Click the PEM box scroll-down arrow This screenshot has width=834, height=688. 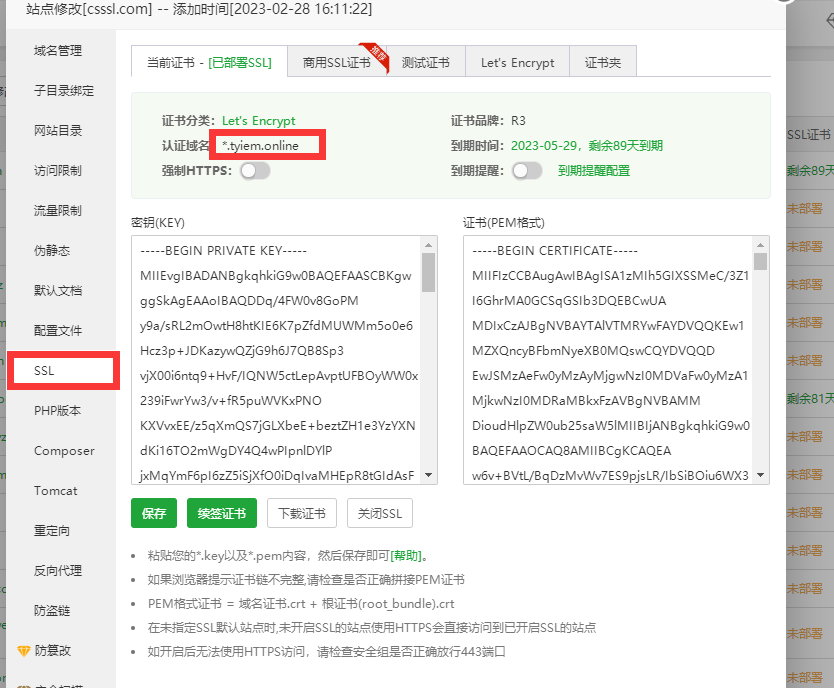(x=761, y=475)
